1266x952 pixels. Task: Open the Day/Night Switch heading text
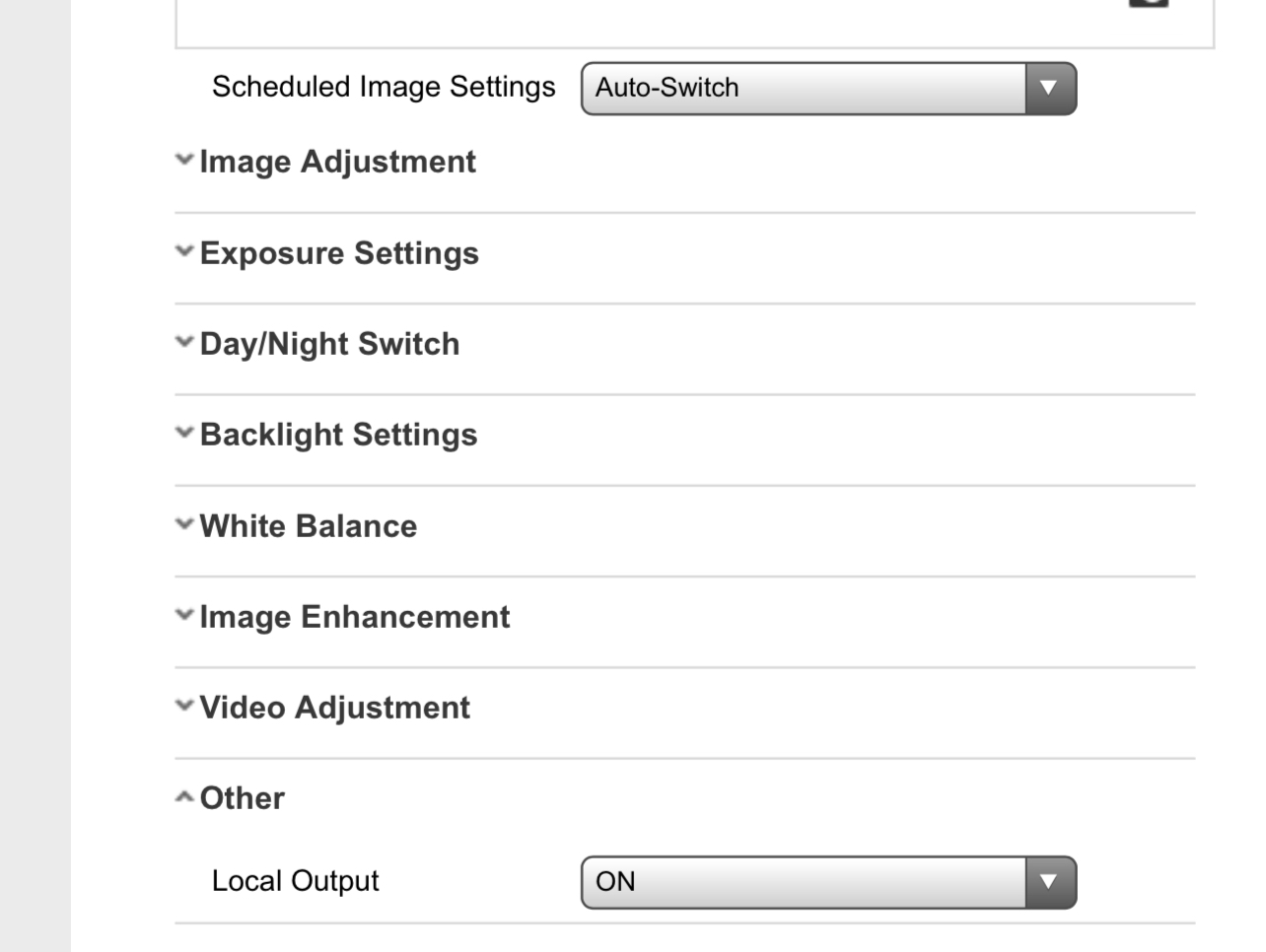[329, 344]
